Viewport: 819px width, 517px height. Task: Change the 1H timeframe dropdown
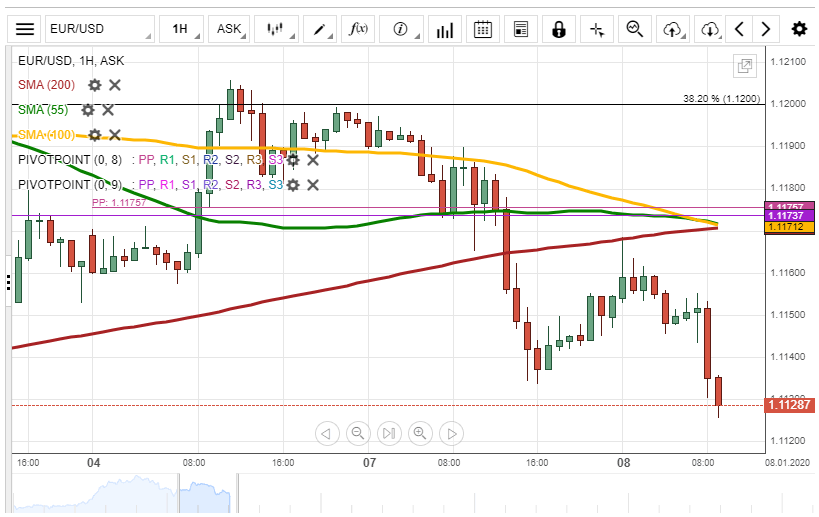coord(181,29)
